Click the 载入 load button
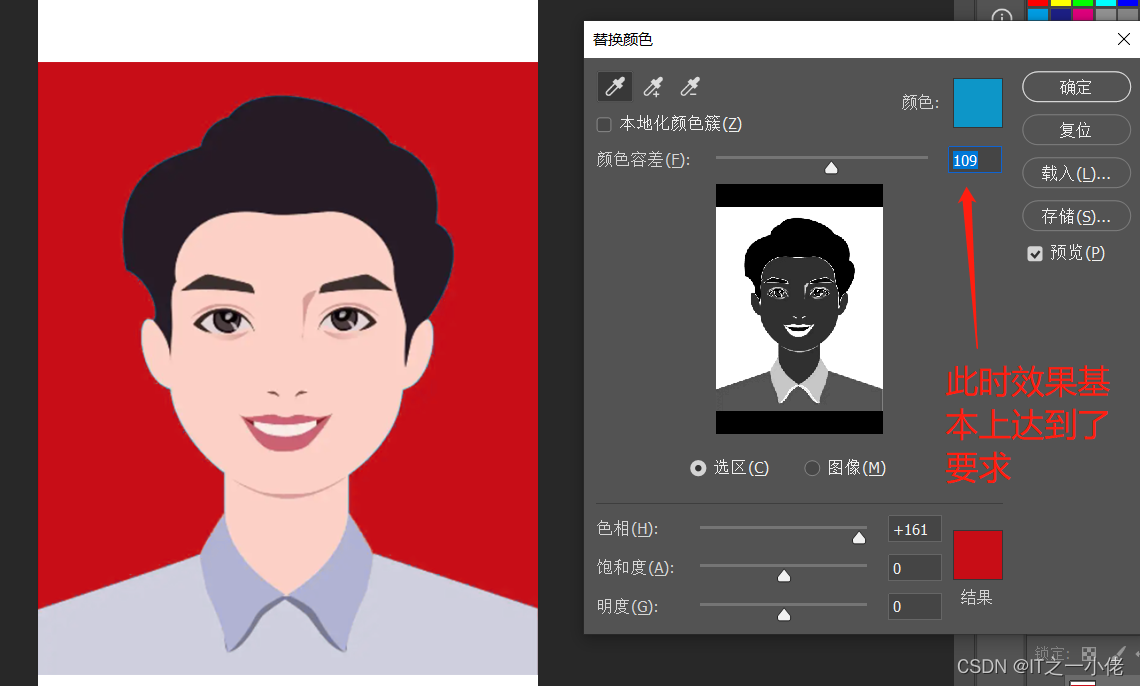This screenshot has width=1140, height=686. click(x=1076, y=173)
